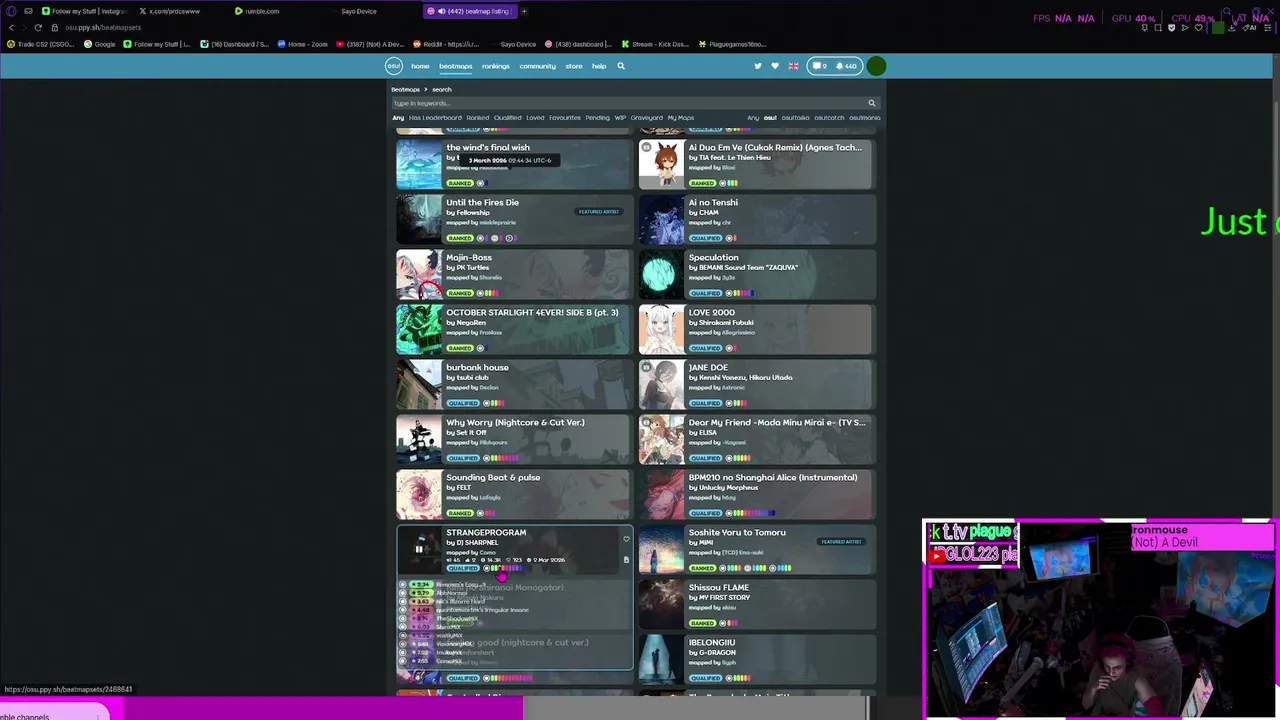This screenshot has height=720, width=1280.
Task: Open a new browser tab with the plus
Action: click(x=524, y=11)
